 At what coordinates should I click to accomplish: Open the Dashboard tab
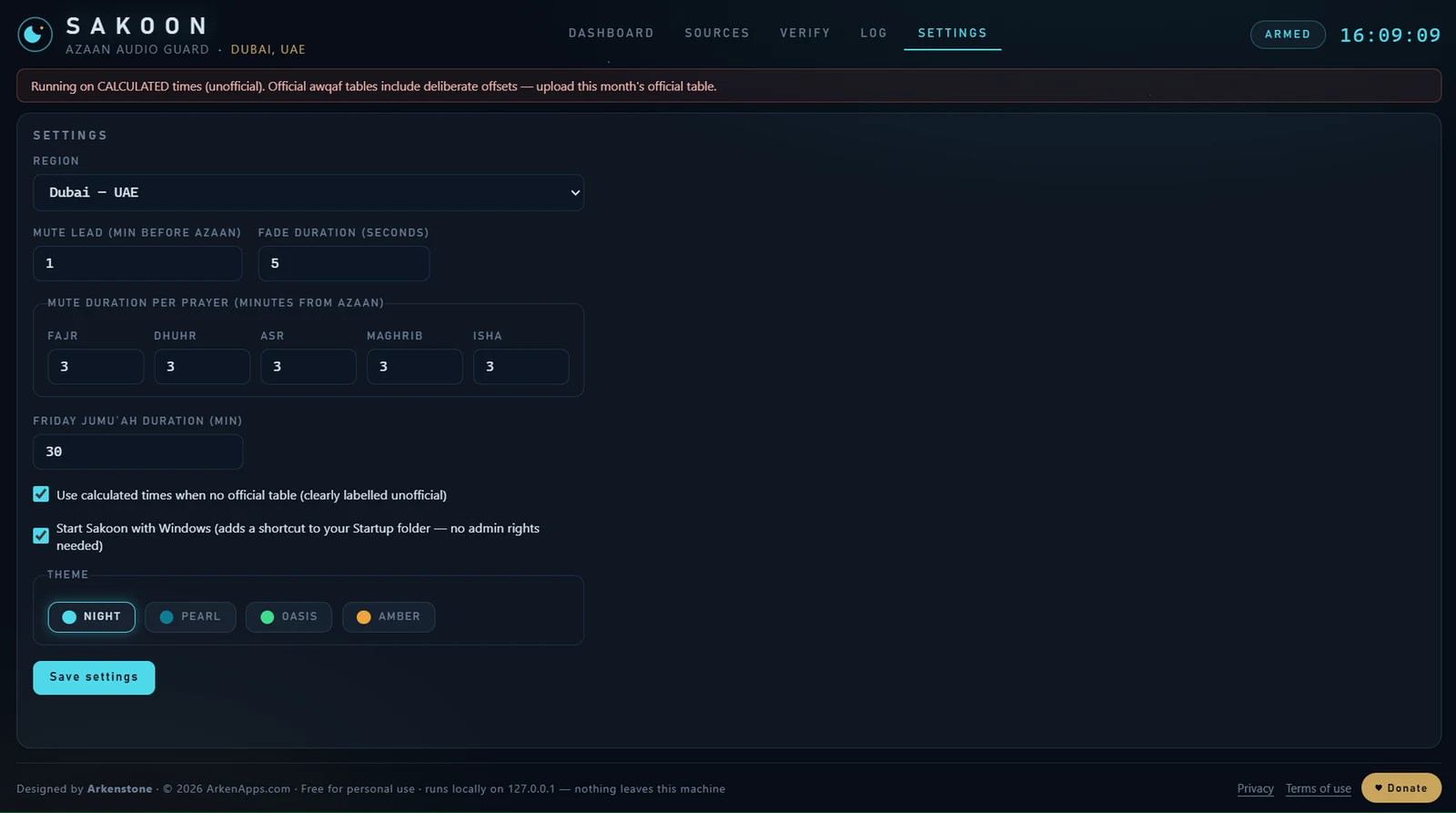612,33
